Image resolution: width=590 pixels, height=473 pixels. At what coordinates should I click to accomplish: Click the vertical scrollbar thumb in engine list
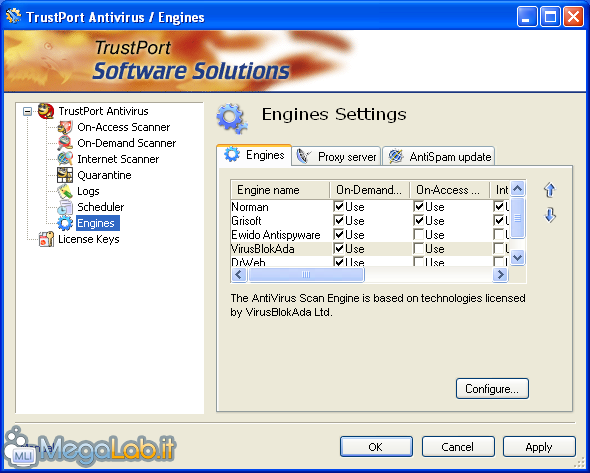tap(518, 217)
